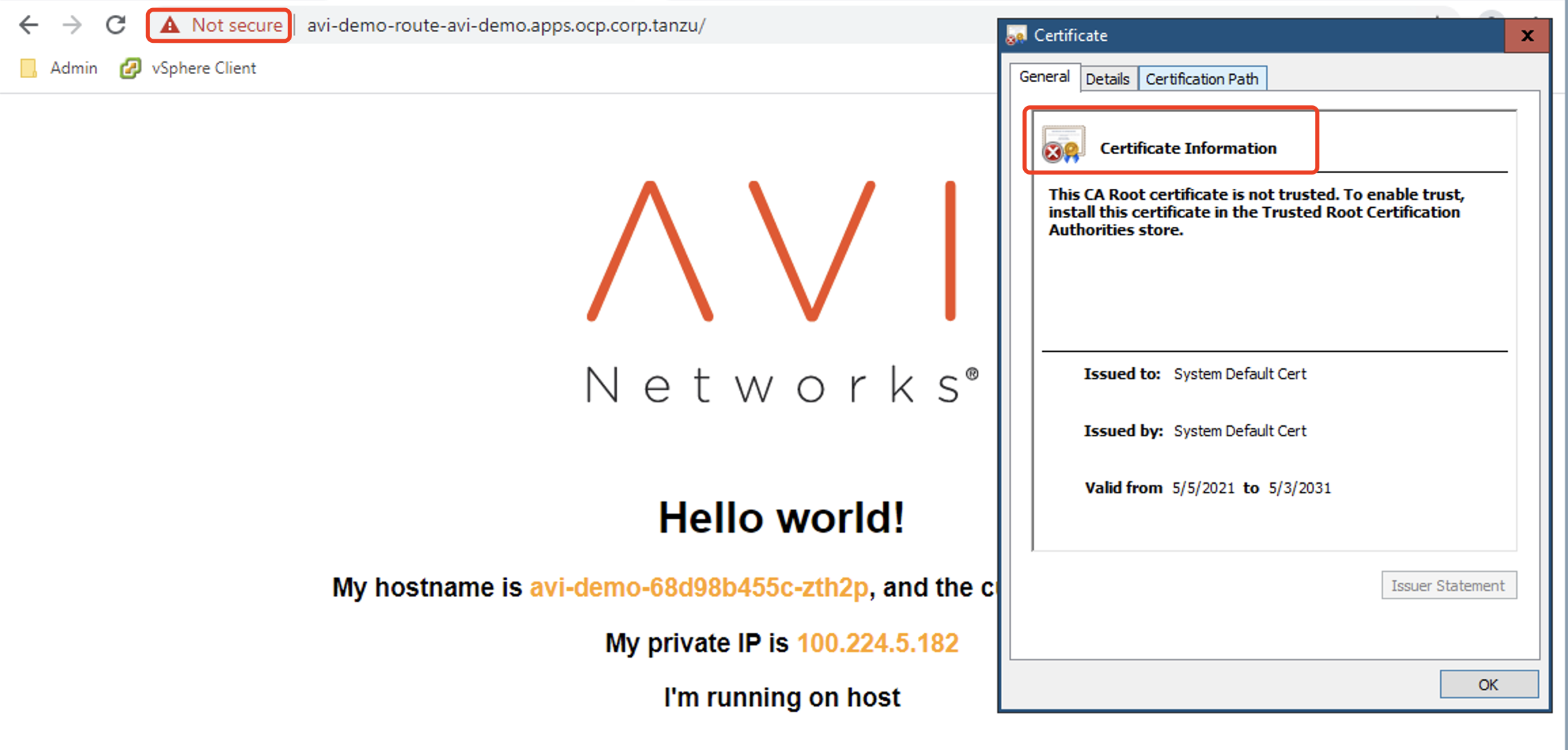
Task: Click the Not secure warning triangle
Action: coord(170,25)
